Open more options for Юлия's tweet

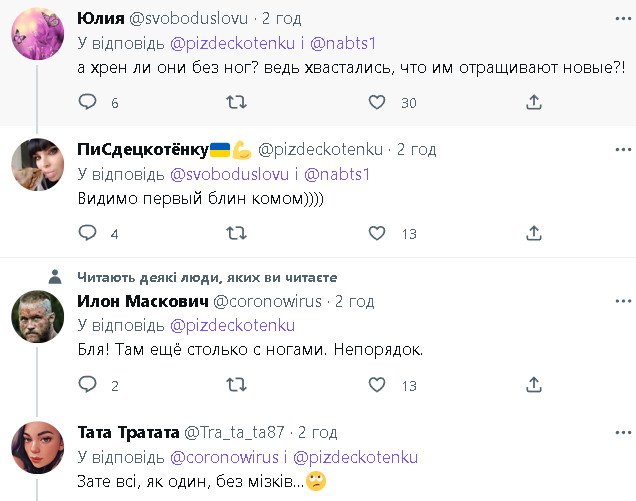pyautogui.click(x=620, y=19)
